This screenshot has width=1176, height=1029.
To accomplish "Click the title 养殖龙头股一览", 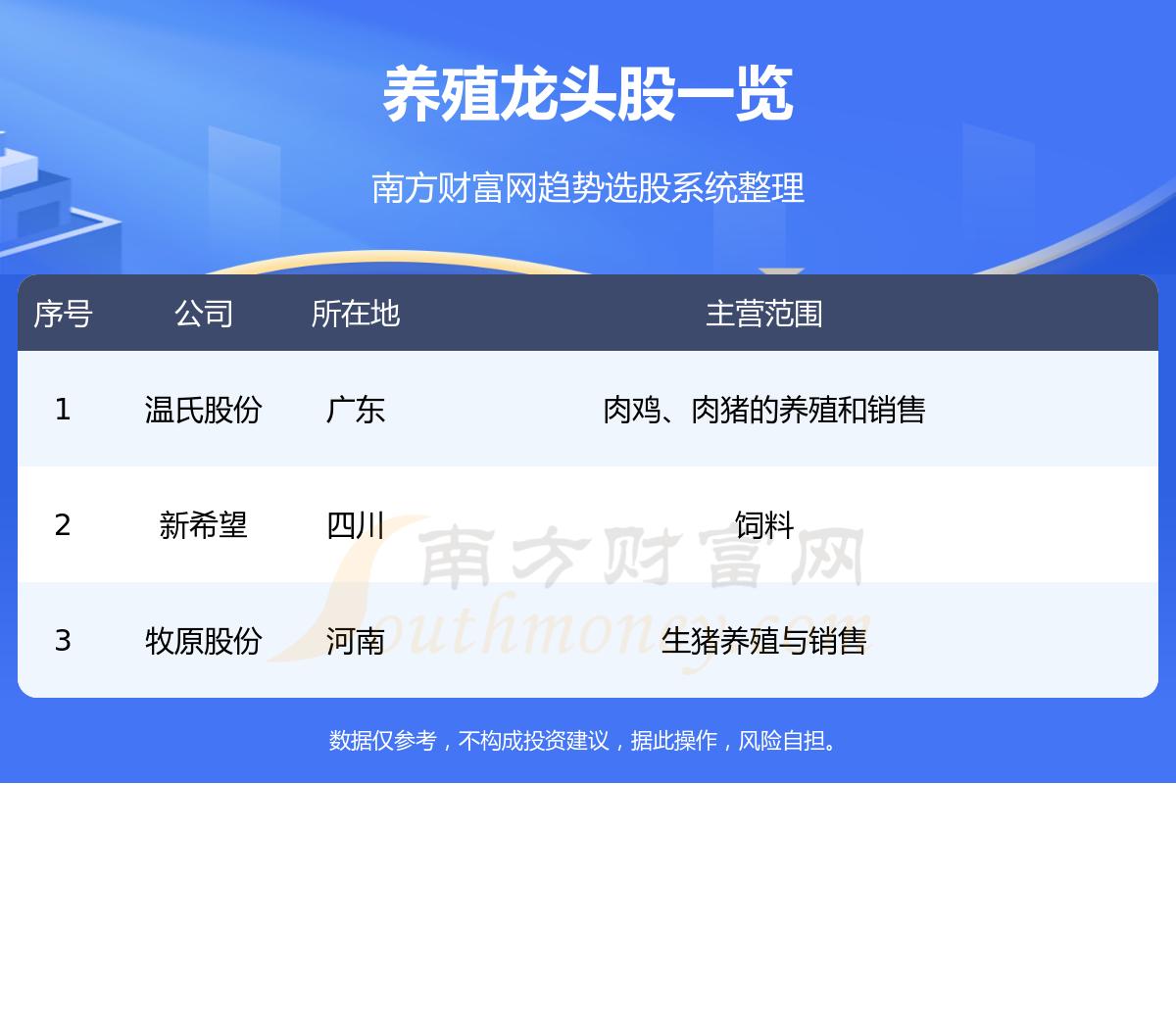I will 588,95.
